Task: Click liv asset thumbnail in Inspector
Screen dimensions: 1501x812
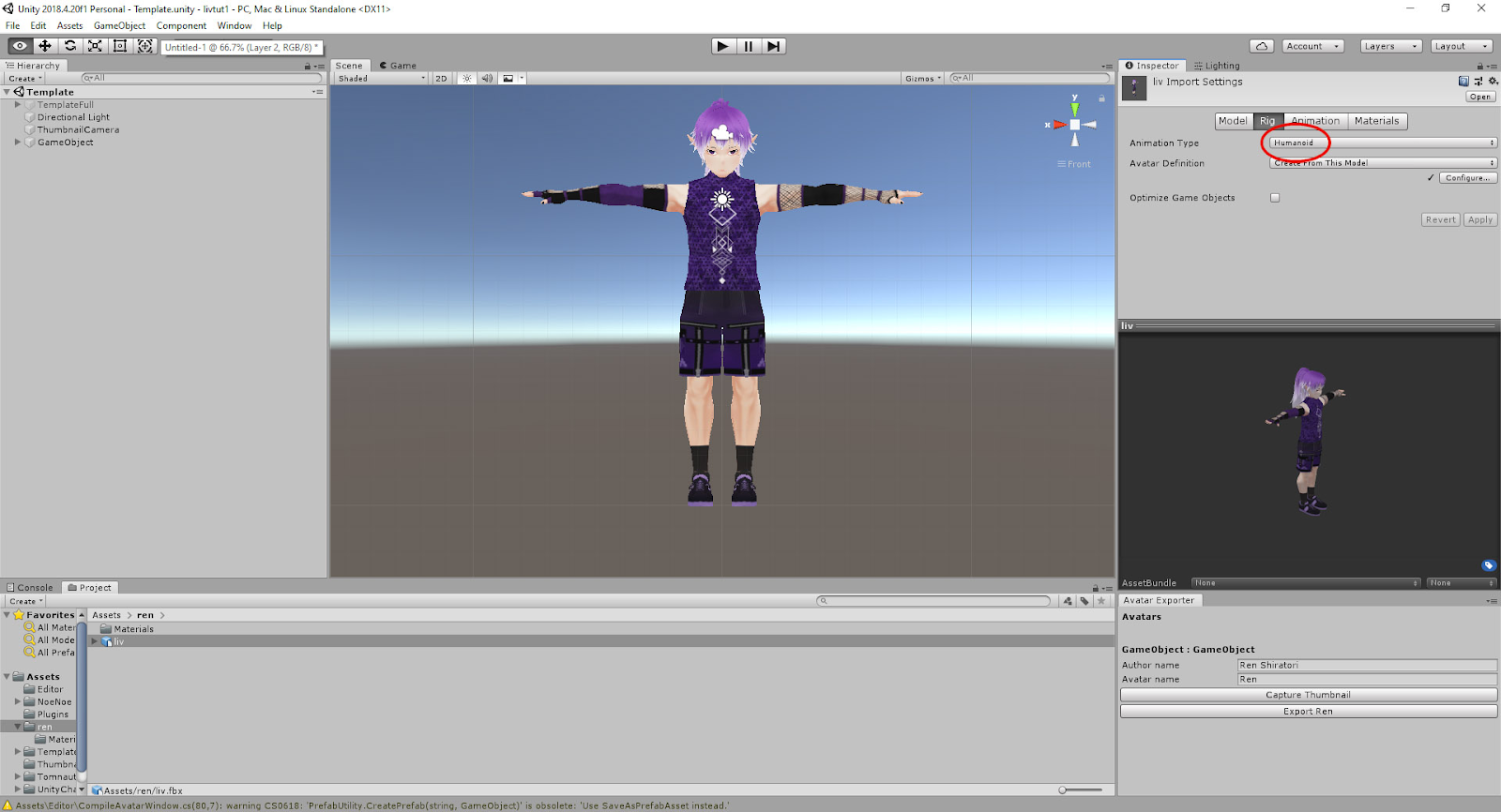Action: tap(1134, 88)
